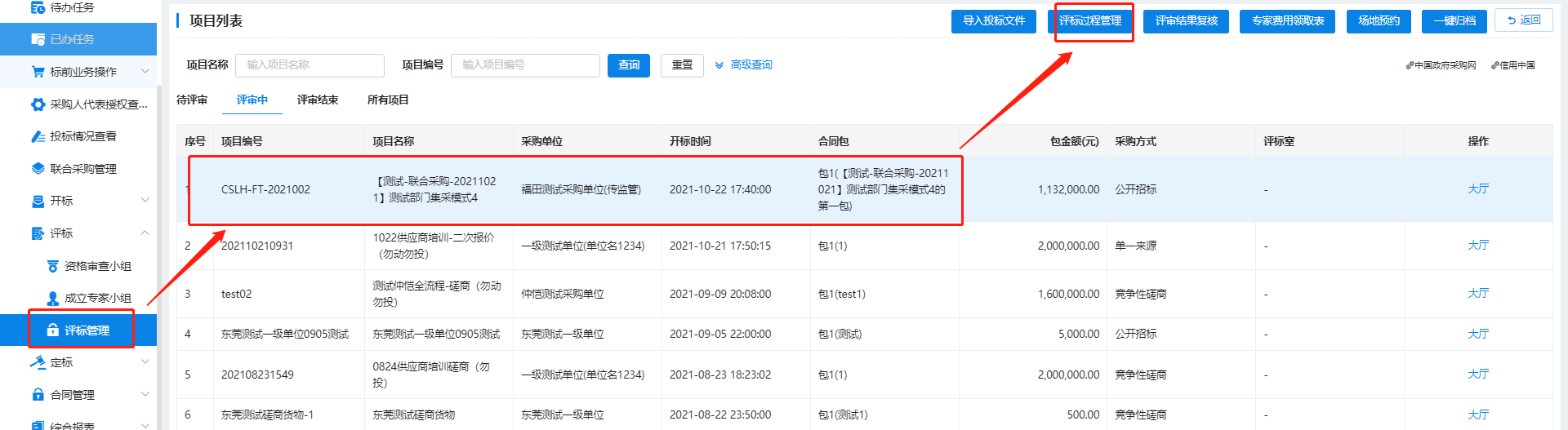1568x430 pixels.
Task: Expand 高级查询 advanced search options
Action: [x=743, y=65]
